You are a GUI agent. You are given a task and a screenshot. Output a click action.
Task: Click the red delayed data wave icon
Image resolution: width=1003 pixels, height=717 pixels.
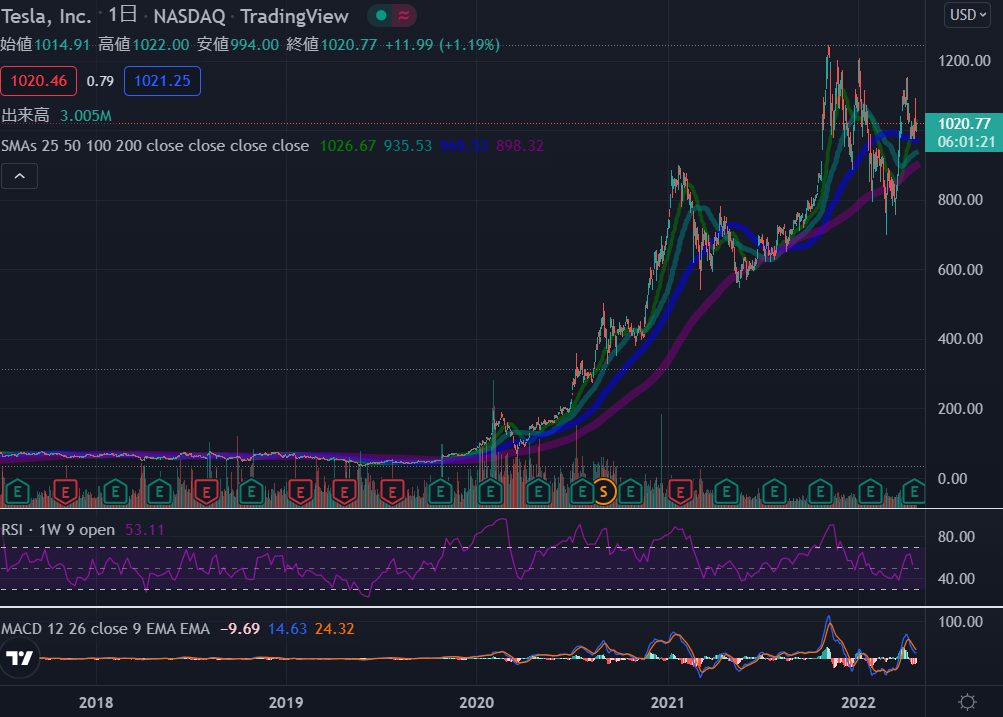tap(403, 15)
